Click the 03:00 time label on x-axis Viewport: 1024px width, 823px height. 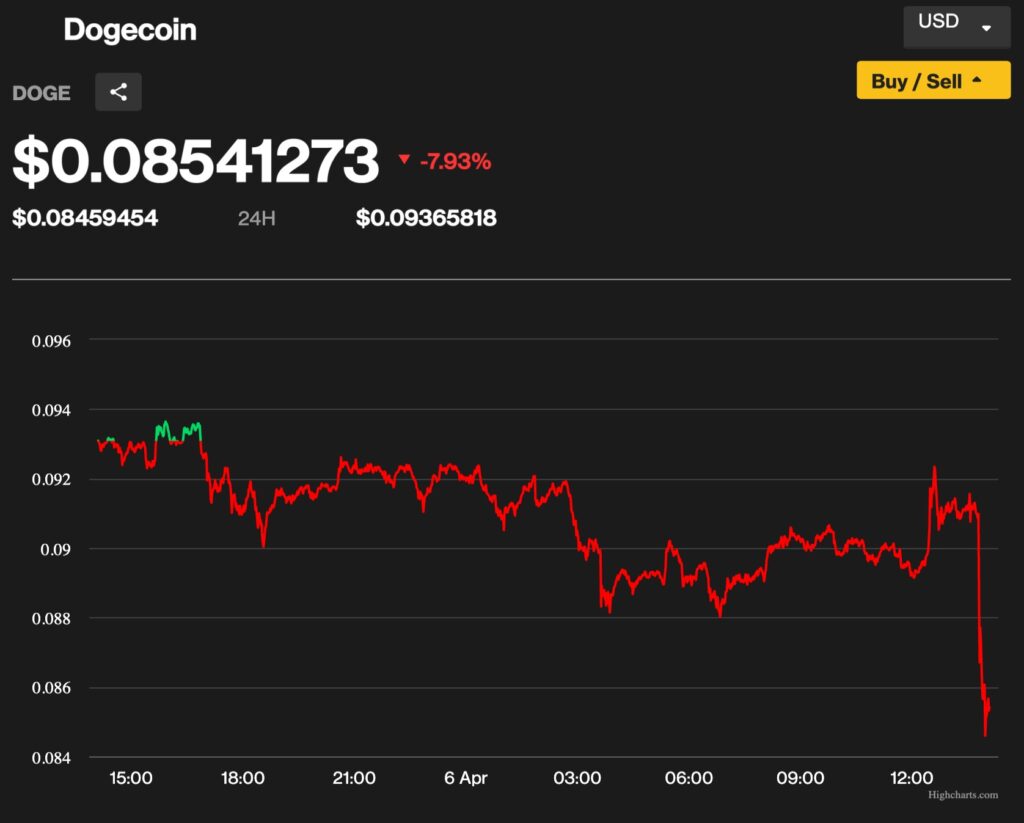[x=577, y=778]
